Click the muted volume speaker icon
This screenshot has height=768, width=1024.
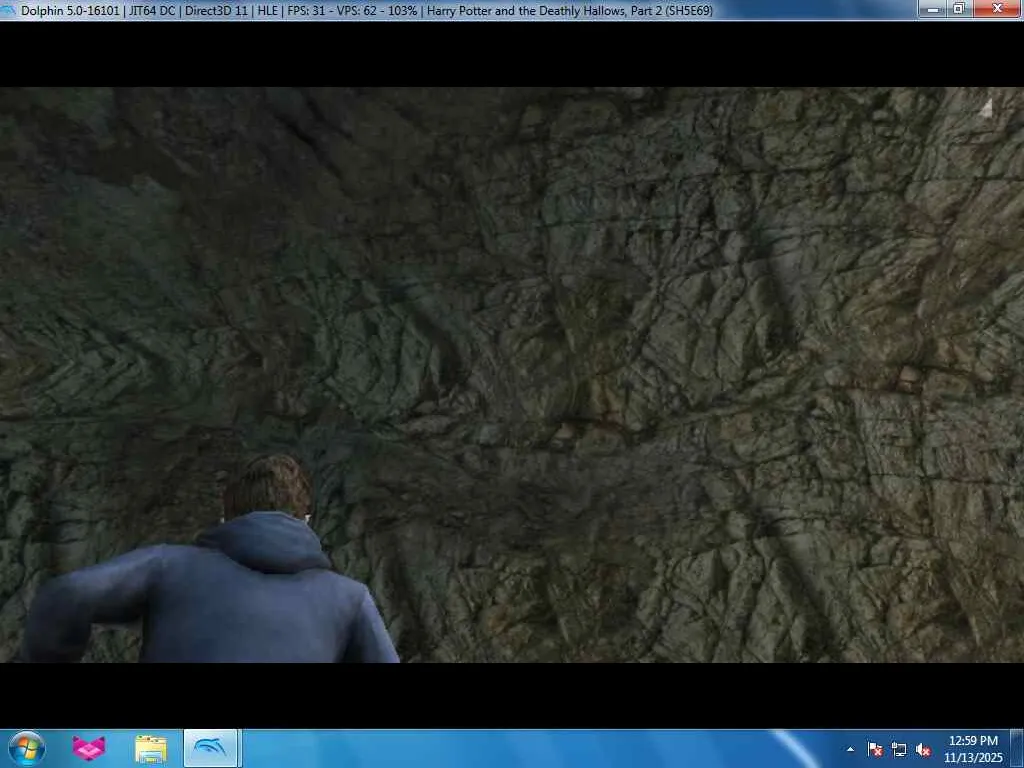[923, 750]
